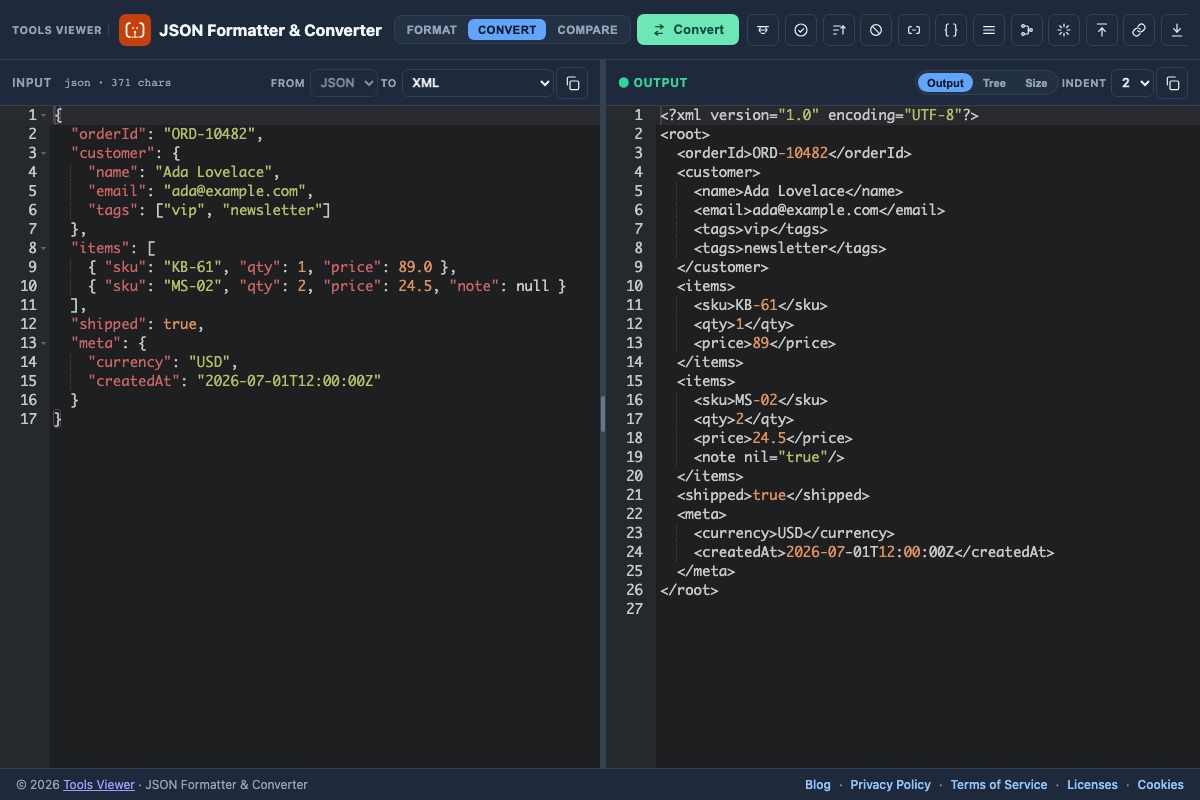This screenshot has width=1200, height=800.
Task: Open the Licenses footer link
Action: (x=1092, y=785)
